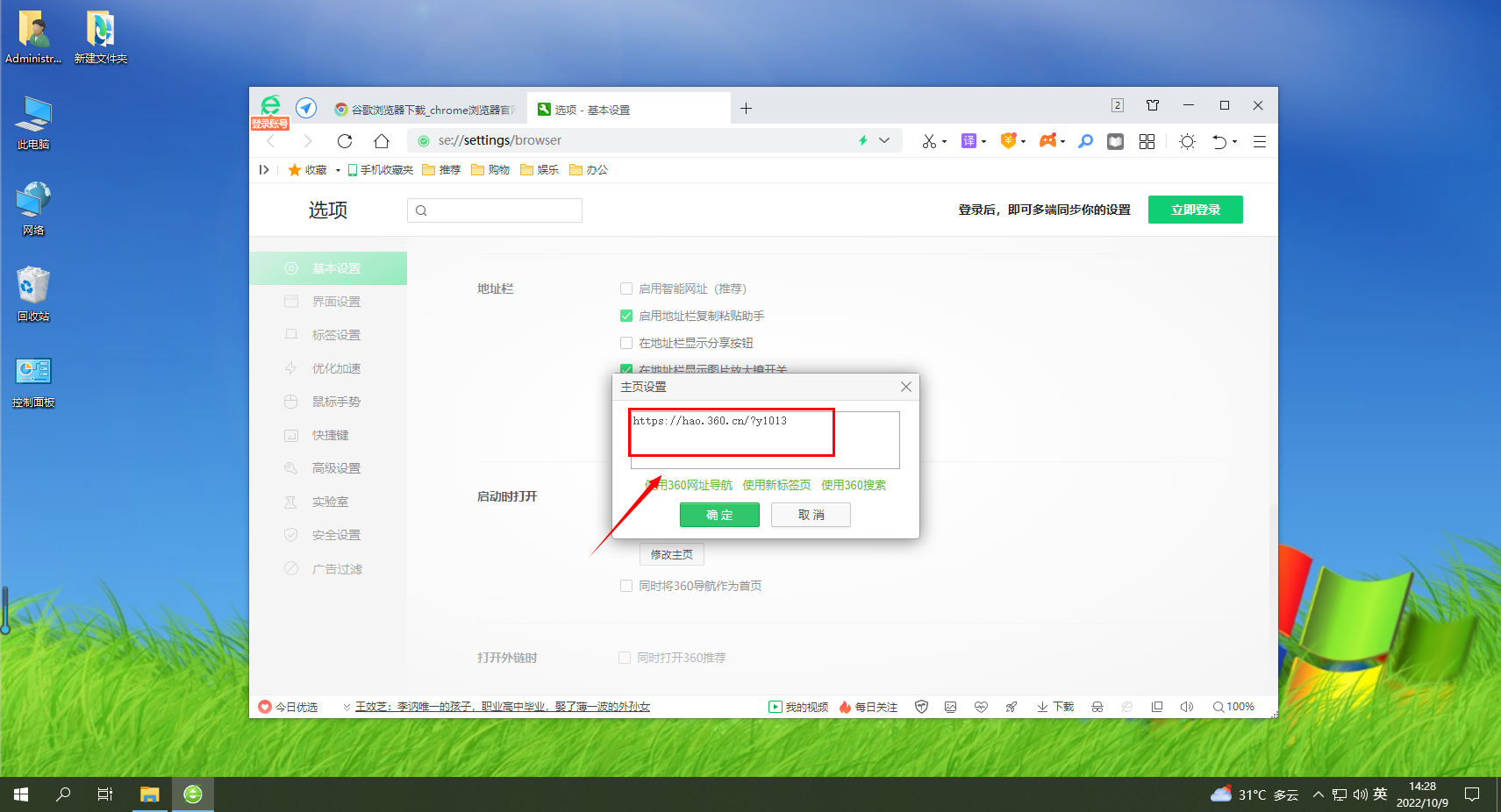Open the extensions grid icon
This screenshot has height=812, width=1501.
click(1147, 141)
